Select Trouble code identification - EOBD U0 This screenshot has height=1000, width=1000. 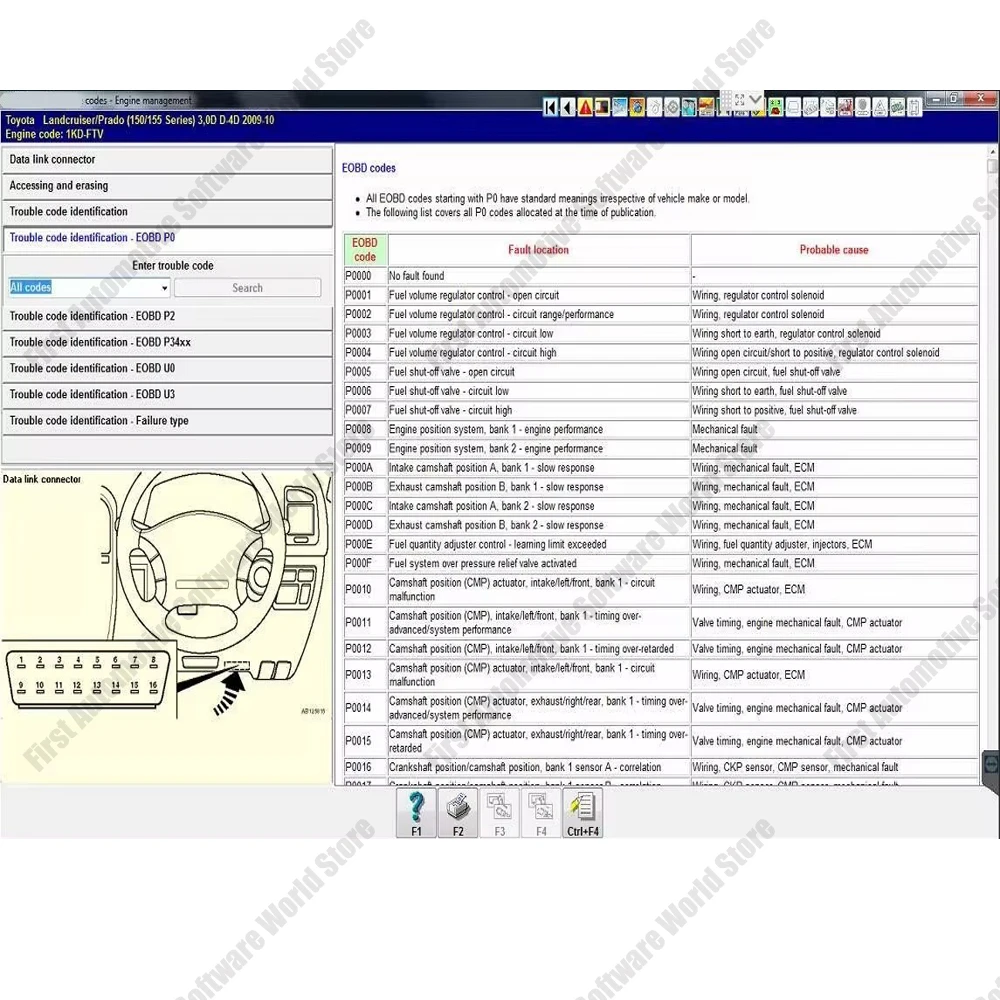(167, 369)
